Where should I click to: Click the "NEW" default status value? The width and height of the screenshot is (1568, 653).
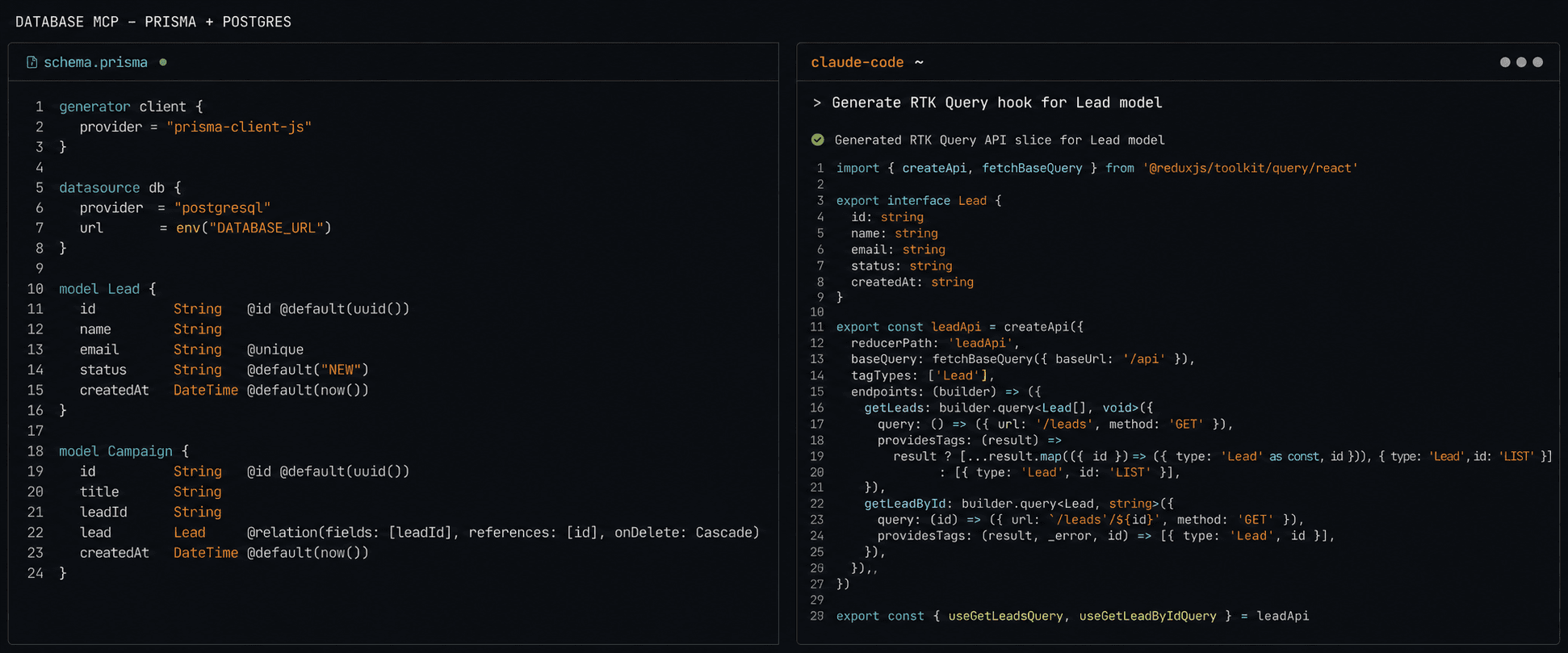coord(341,370)
